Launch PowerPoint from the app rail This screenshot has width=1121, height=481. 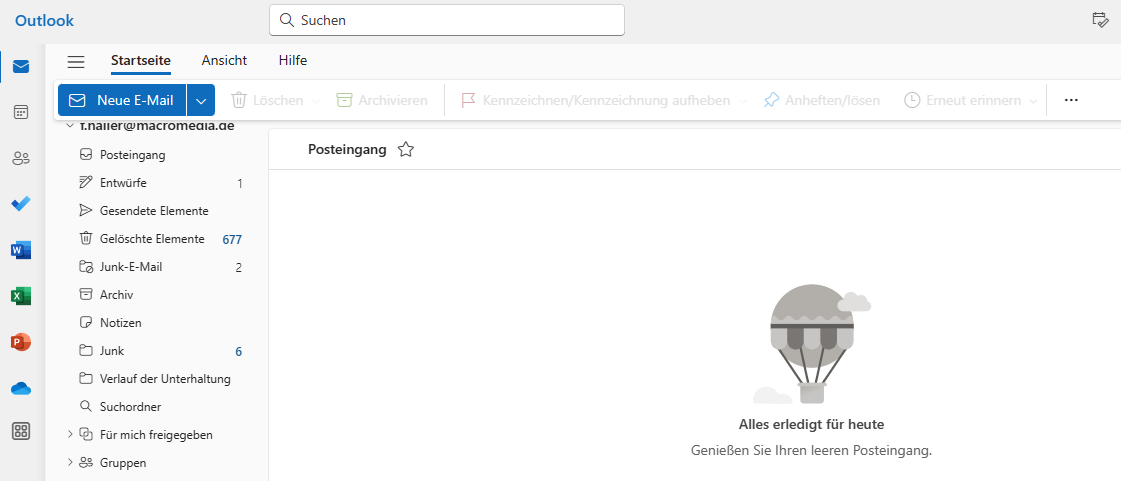coord(21,342)
